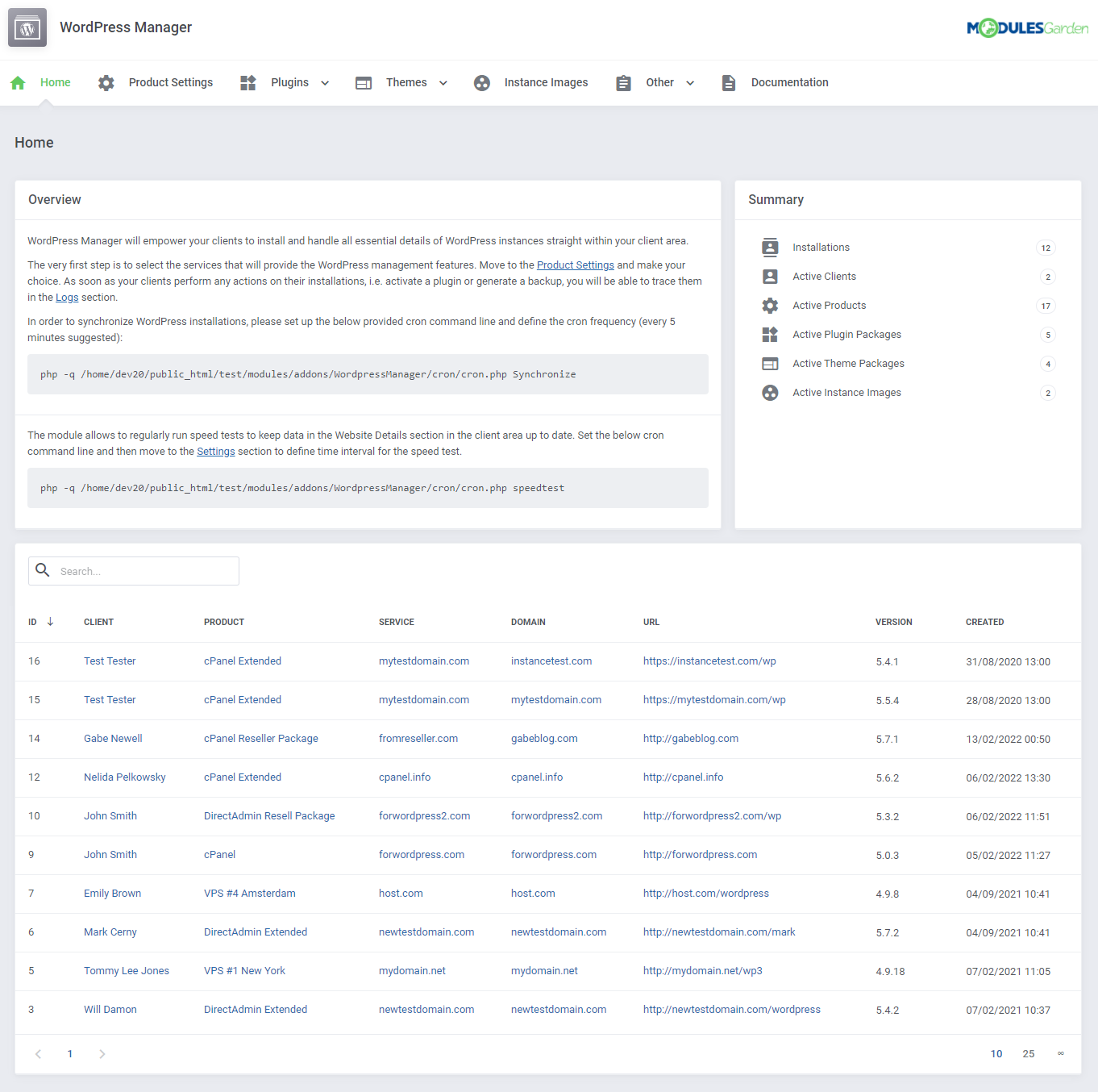Select page number 1
The image size is (1098, 1092).
tap(70, 1053)
